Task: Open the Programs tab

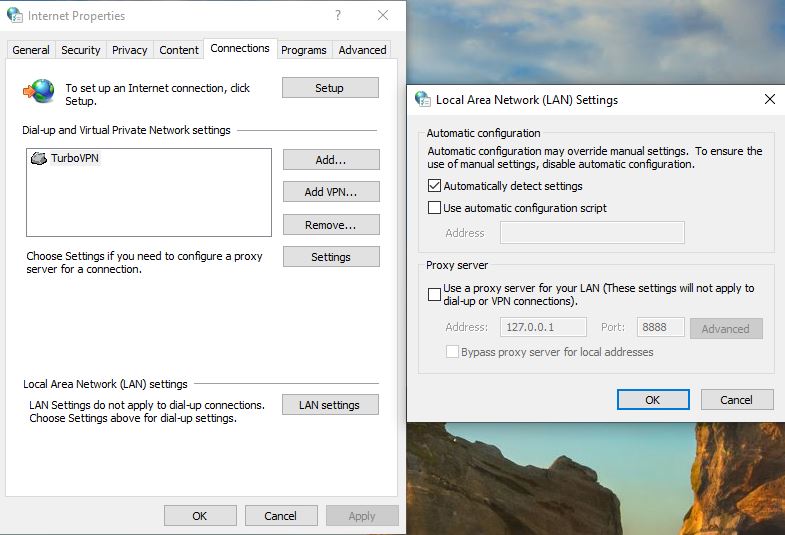Action: (x=304, y=50)
